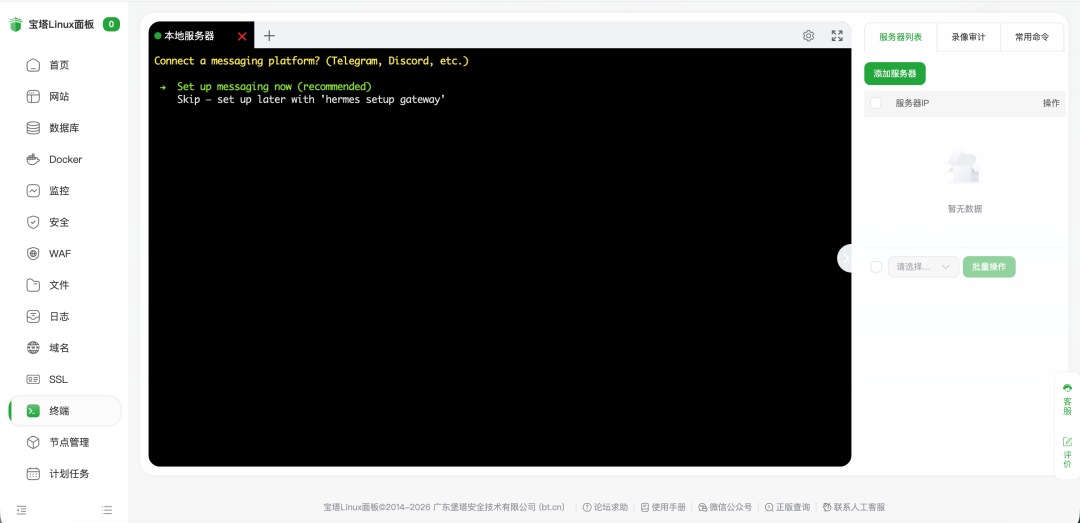Click the 宝塔Linux面板 logo icon
Image resolution: width=1080 pixels, height=523 pixels.
[16, 25]
